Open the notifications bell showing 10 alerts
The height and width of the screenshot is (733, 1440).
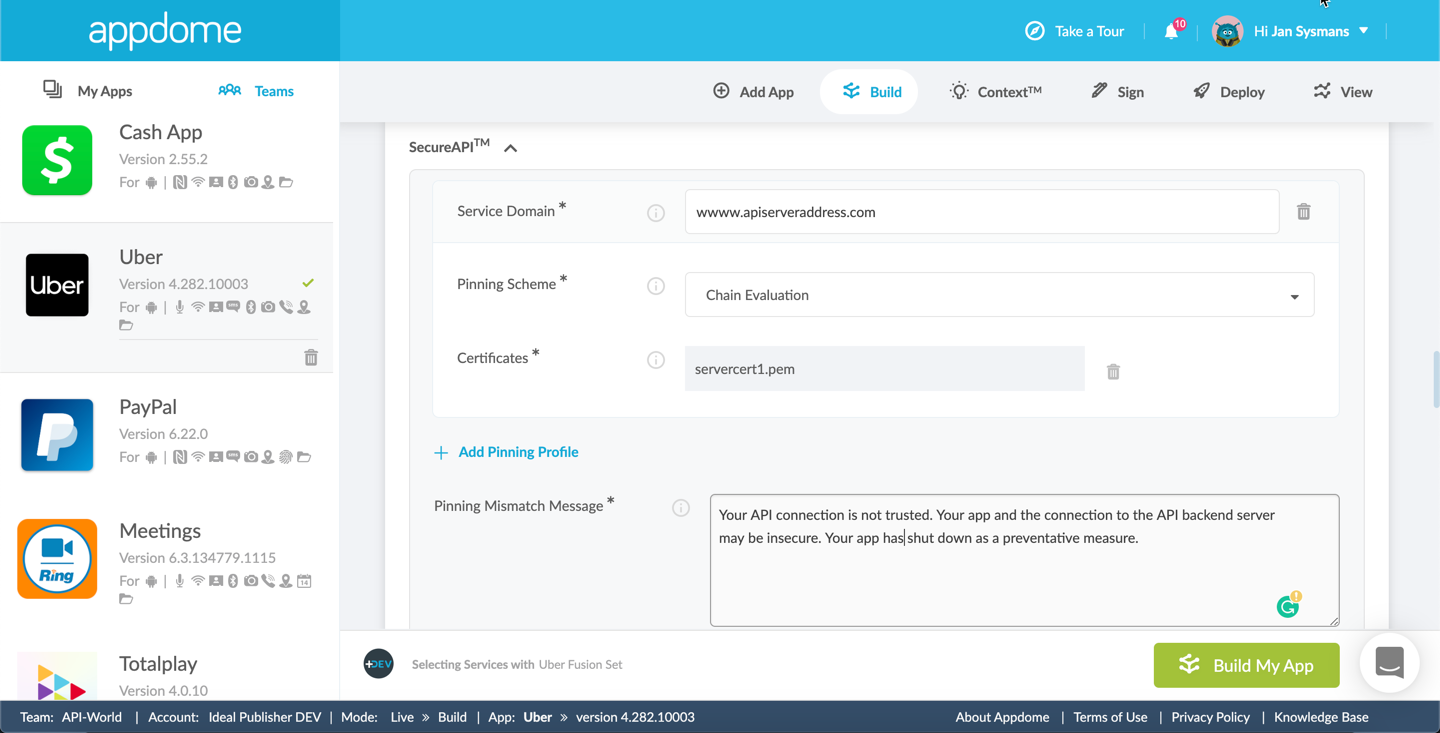tap(1170, 30)
